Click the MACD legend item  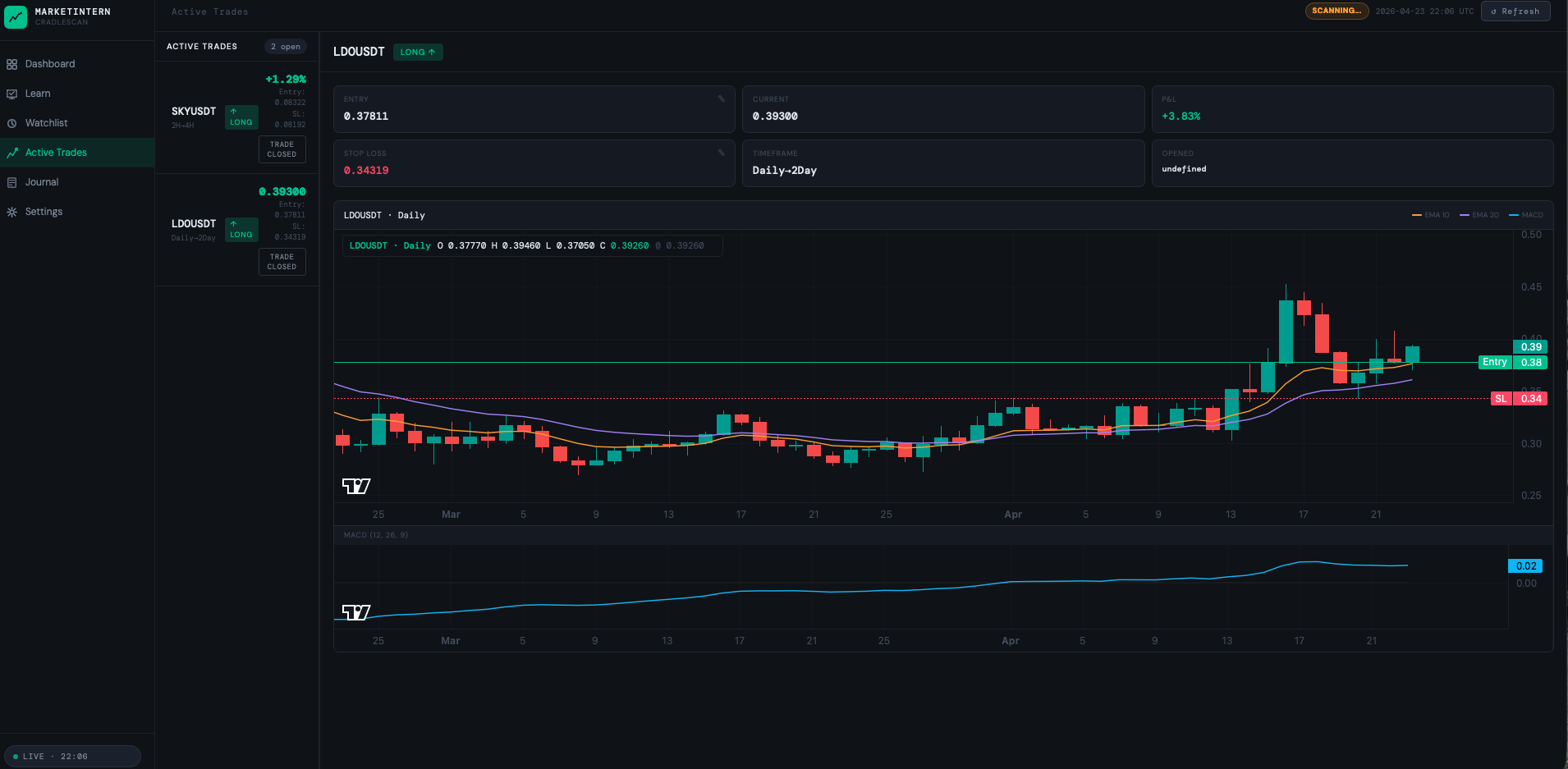pyautogui.click(x=1526, y=215)
